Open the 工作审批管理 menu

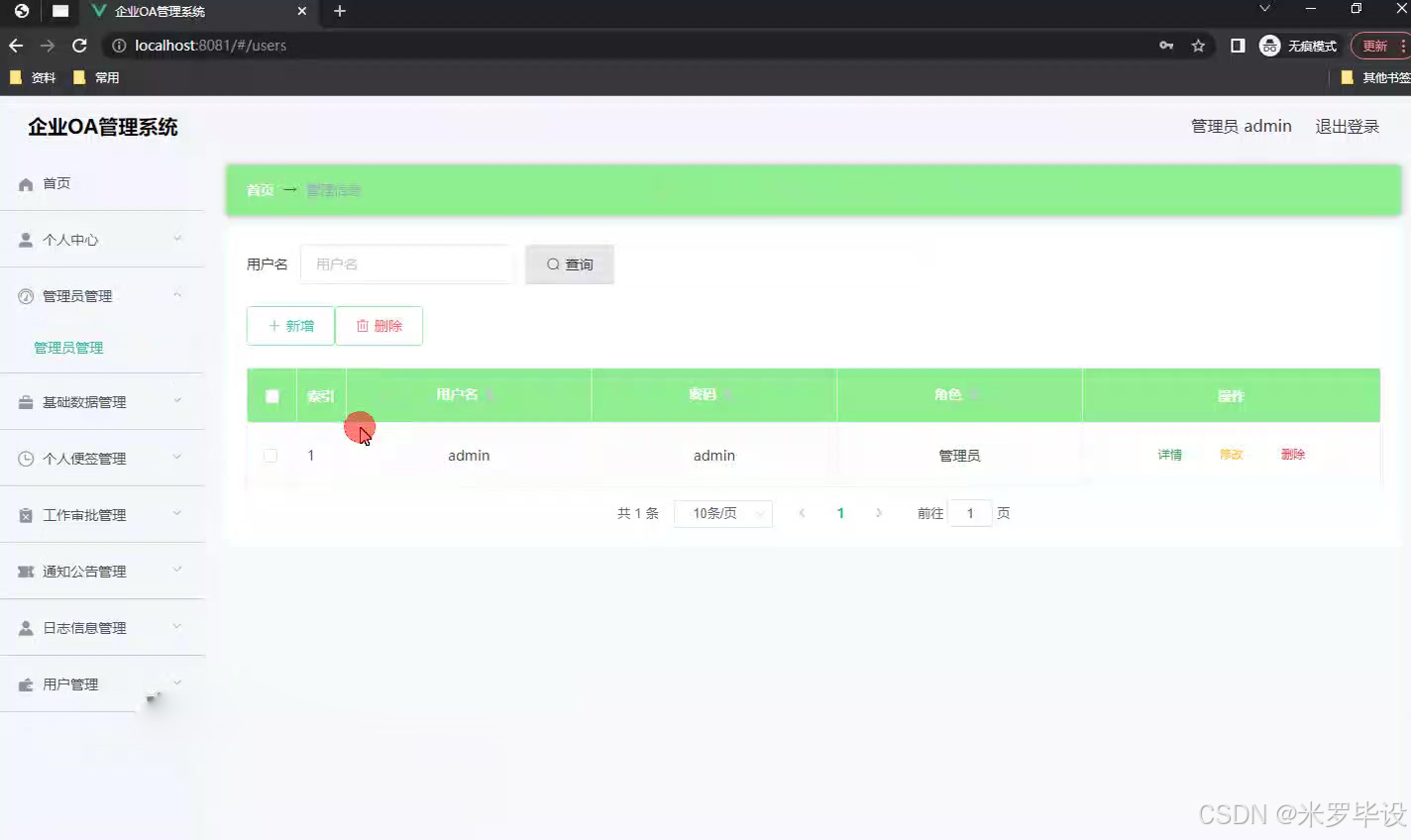(102, 515)
